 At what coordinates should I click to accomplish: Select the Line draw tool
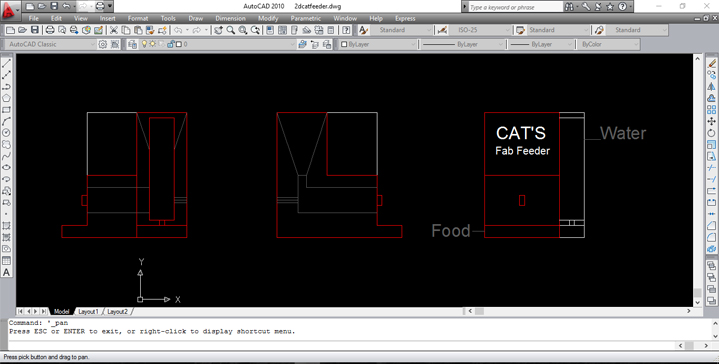coord(6,63)
